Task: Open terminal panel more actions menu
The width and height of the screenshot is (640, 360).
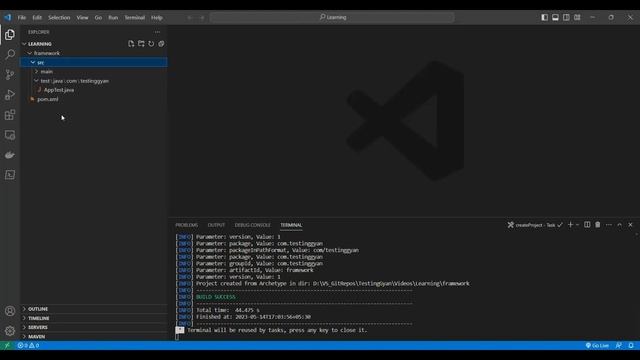Action: pyautogui.click(x=609, y=225)
